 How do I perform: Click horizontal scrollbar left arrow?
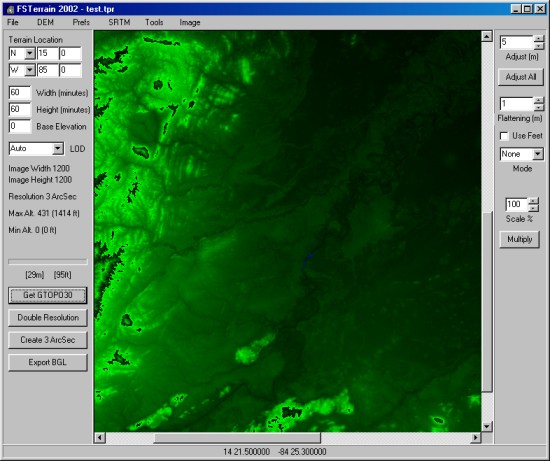point(100,437)
